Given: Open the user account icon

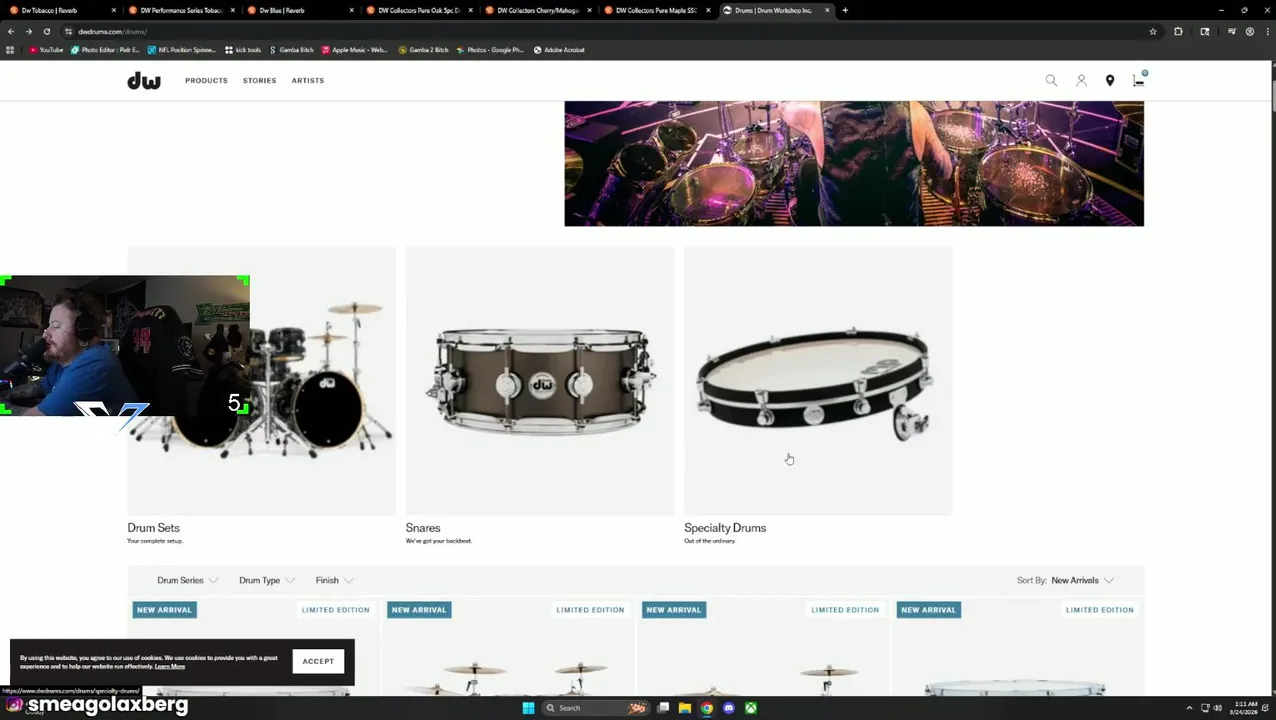Looking at the screenshot, I should [1081, 80].
